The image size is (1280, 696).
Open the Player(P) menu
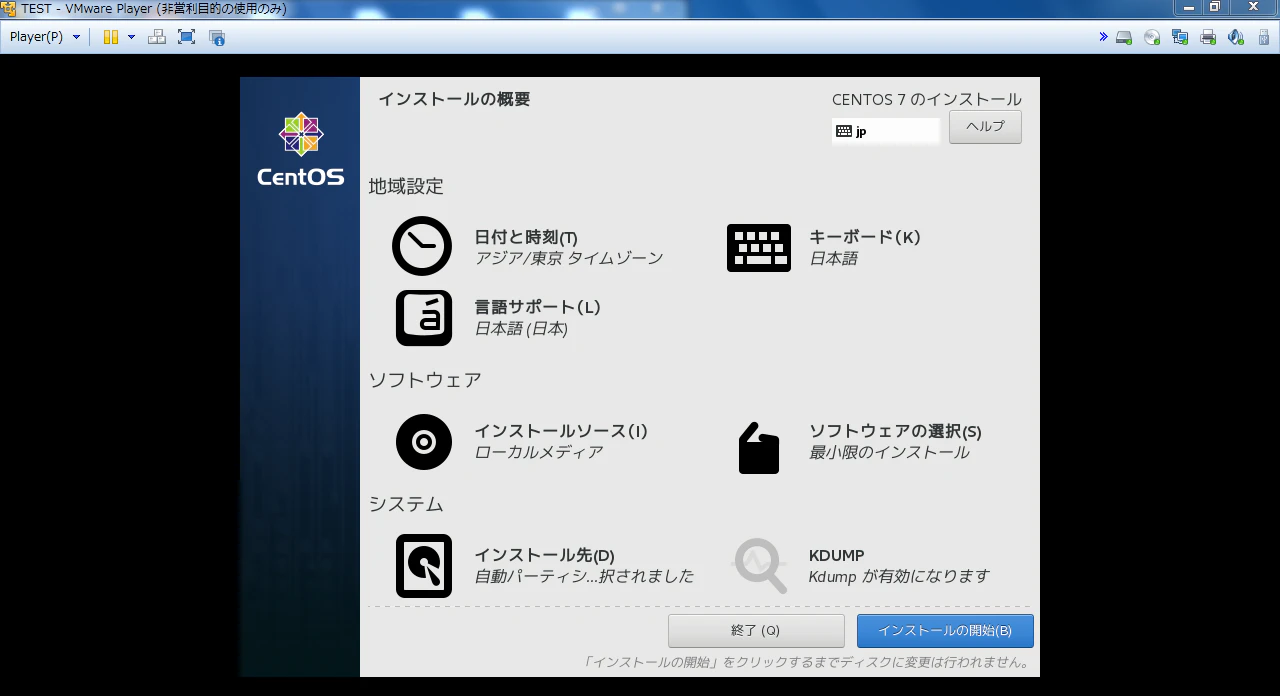[x=45, y=37]
